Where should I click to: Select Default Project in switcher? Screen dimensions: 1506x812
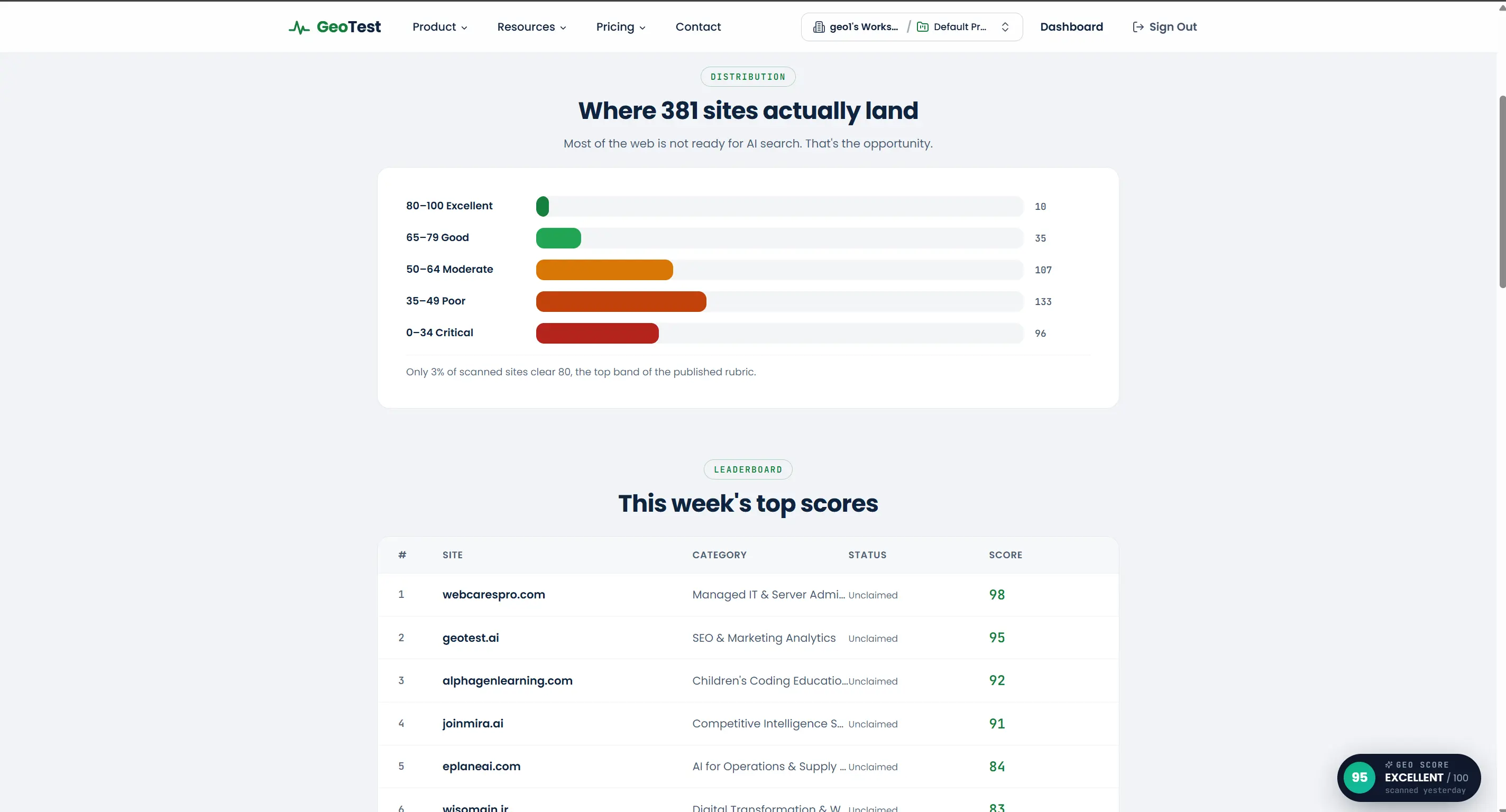pyautogui.click(x=959, y=27)
